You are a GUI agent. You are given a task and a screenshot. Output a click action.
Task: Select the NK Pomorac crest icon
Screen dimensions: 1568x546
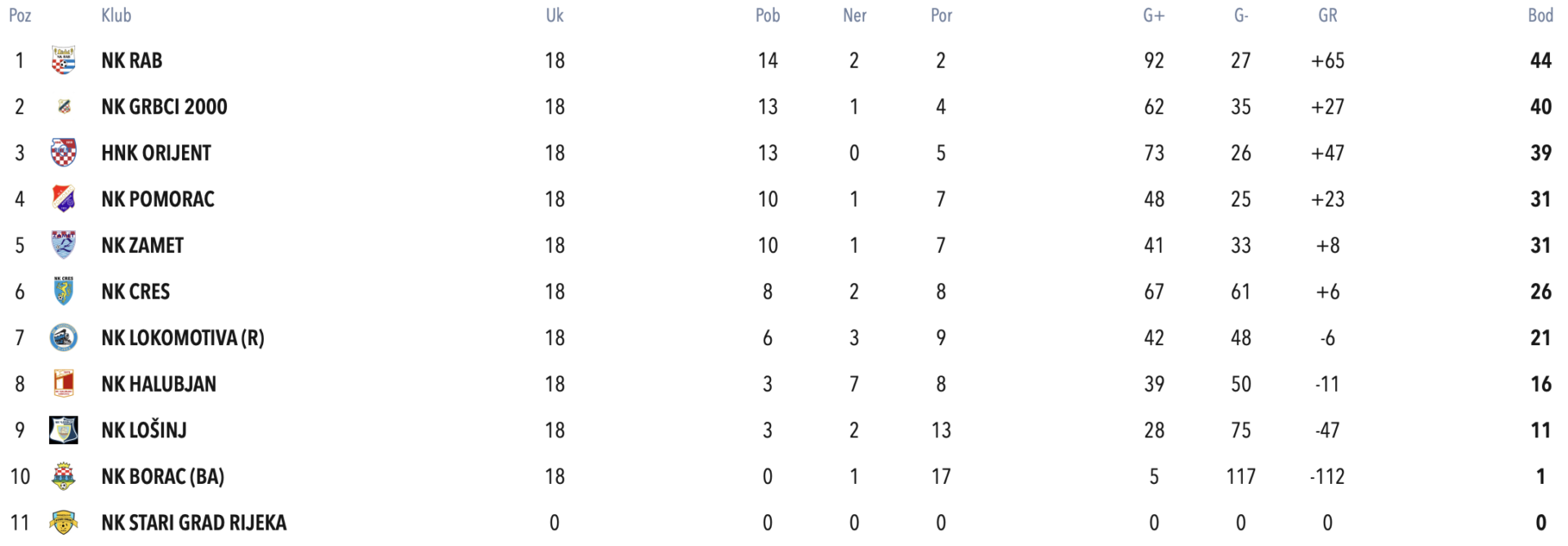[x=64, y=199]
